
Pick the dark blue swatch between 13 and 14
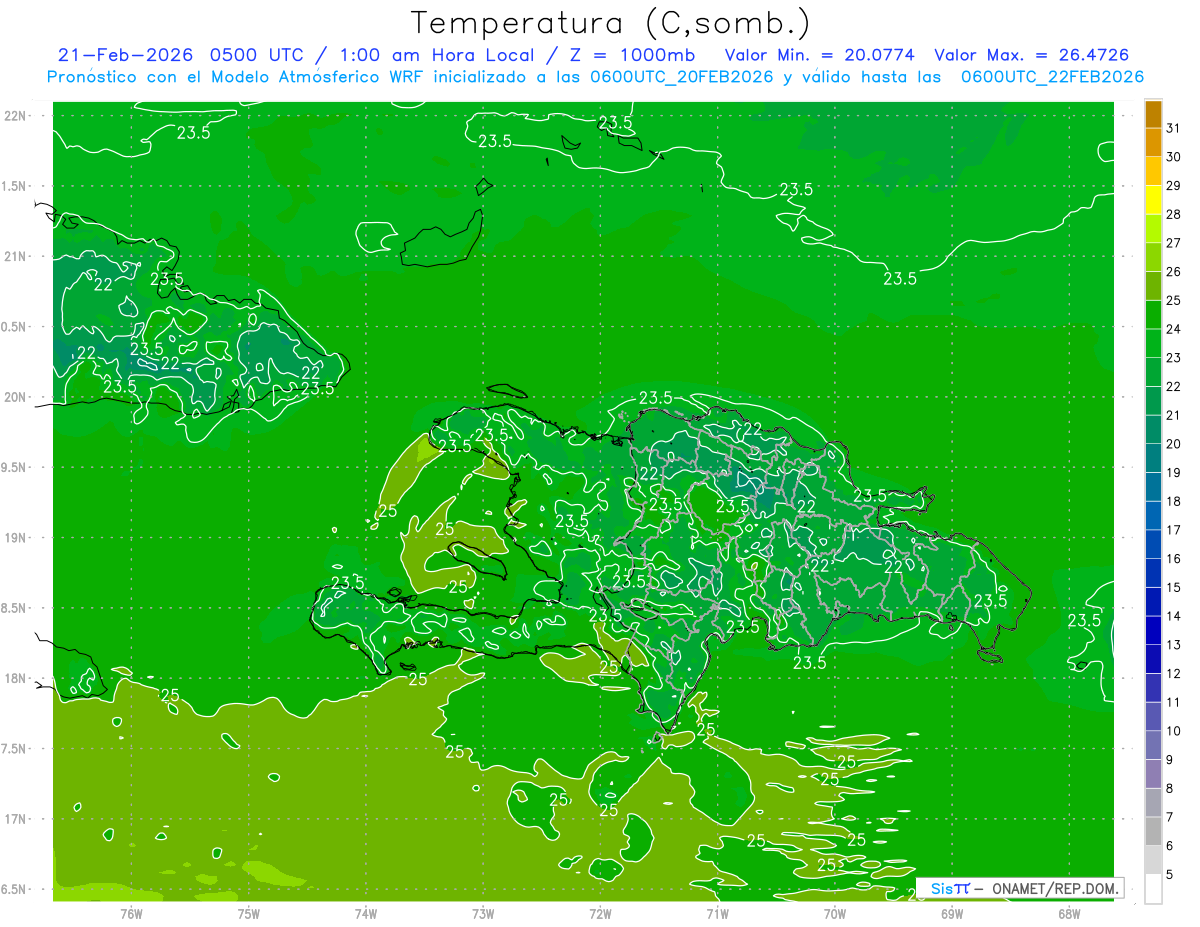(1153, 631)
